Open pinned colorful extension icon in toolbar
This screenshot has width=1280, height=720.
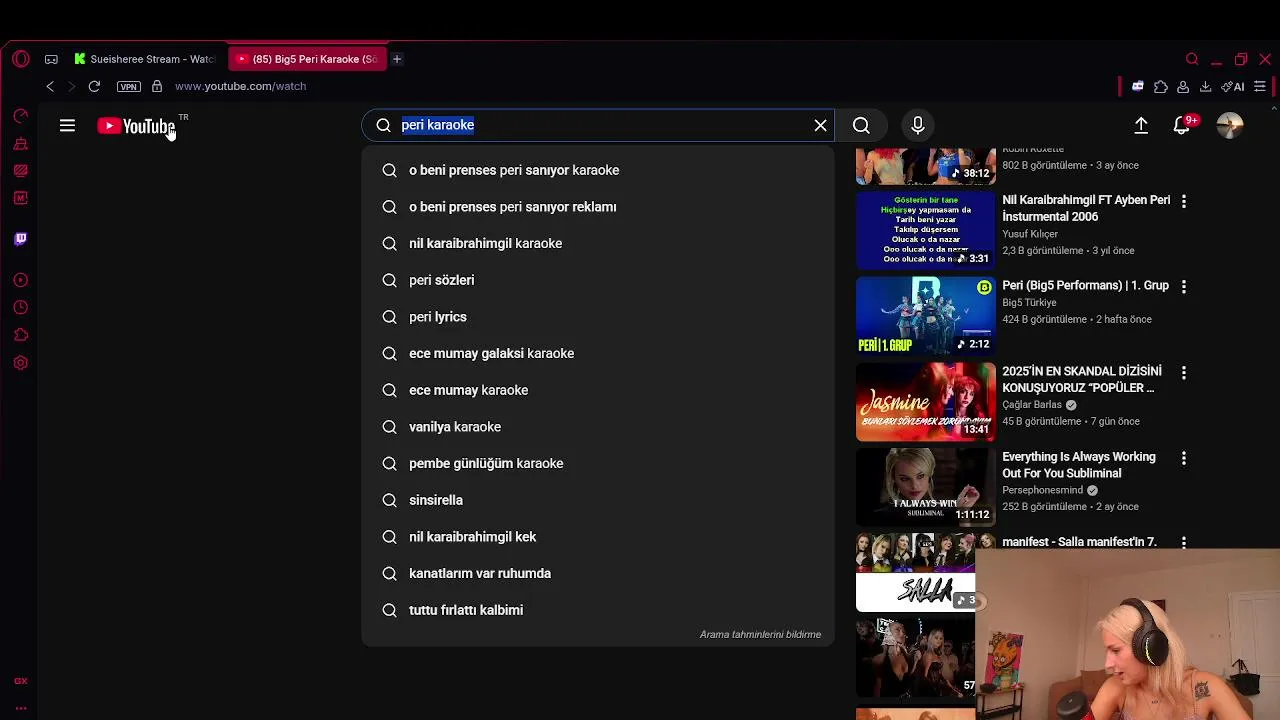point(1137,87)
